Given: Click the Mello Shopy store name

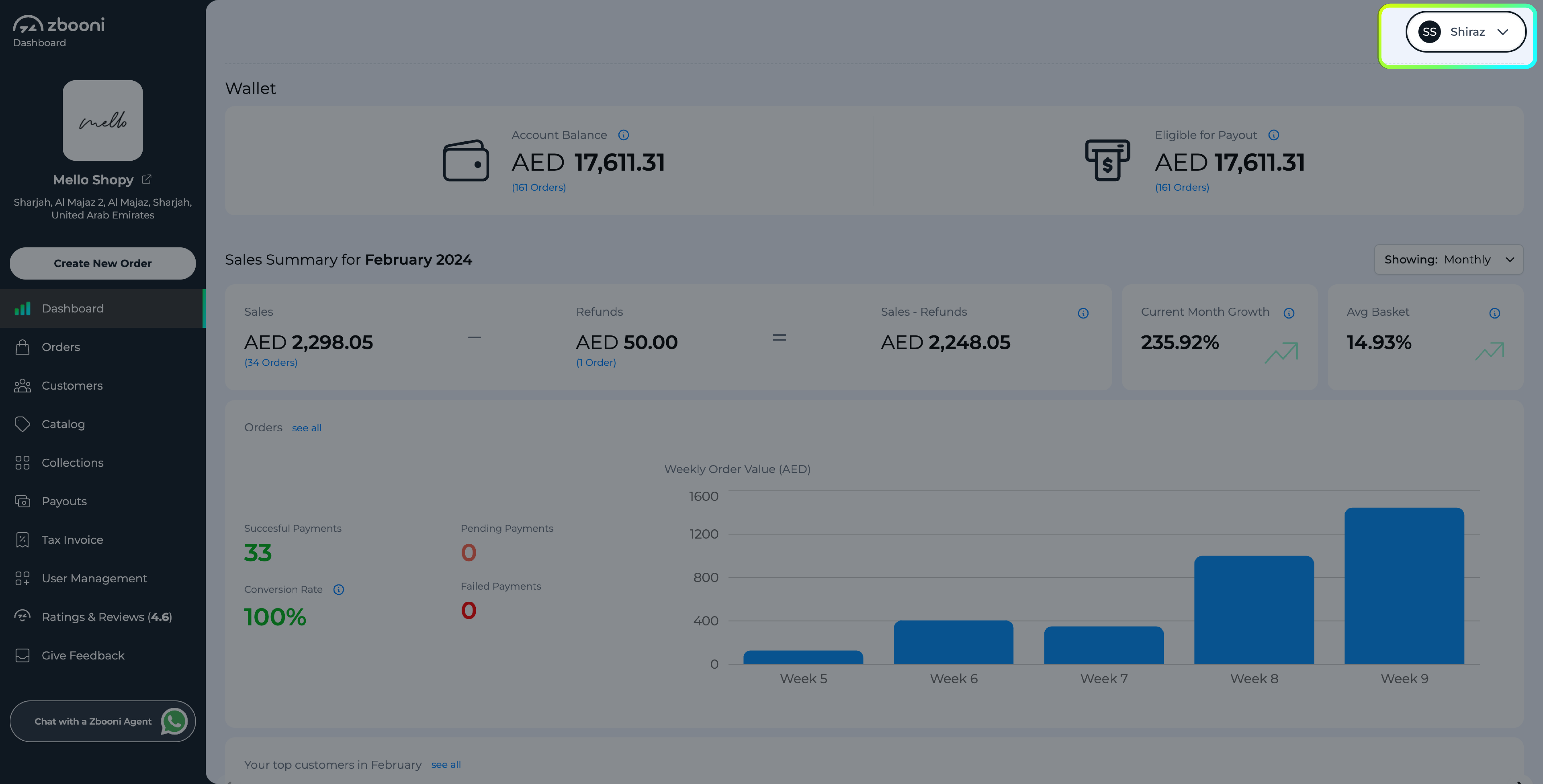Looking at the screenshot, I should click(x=93, y=180).
